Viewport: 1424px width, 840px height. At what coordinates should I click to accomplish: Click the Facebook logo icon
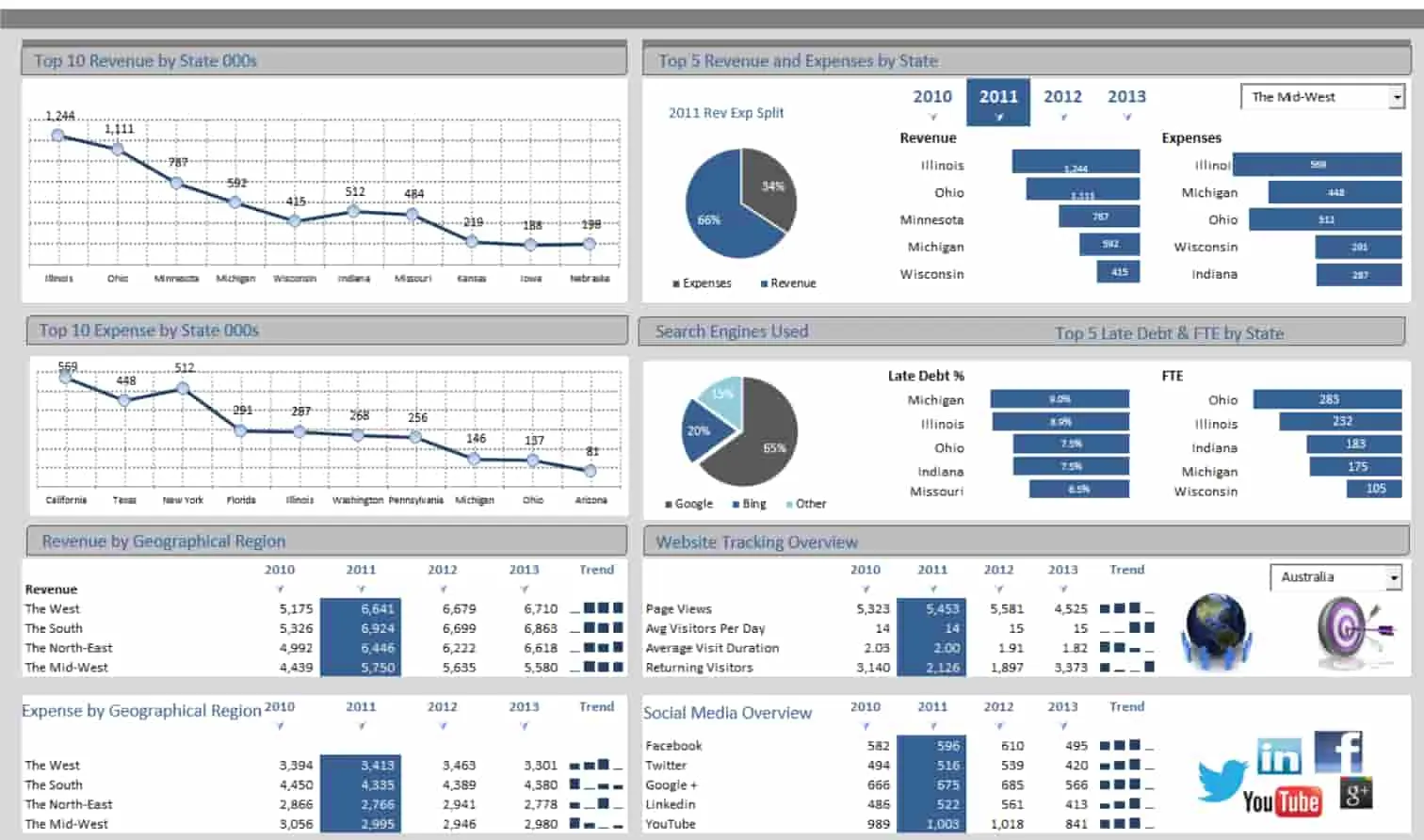coord(1338,751)
